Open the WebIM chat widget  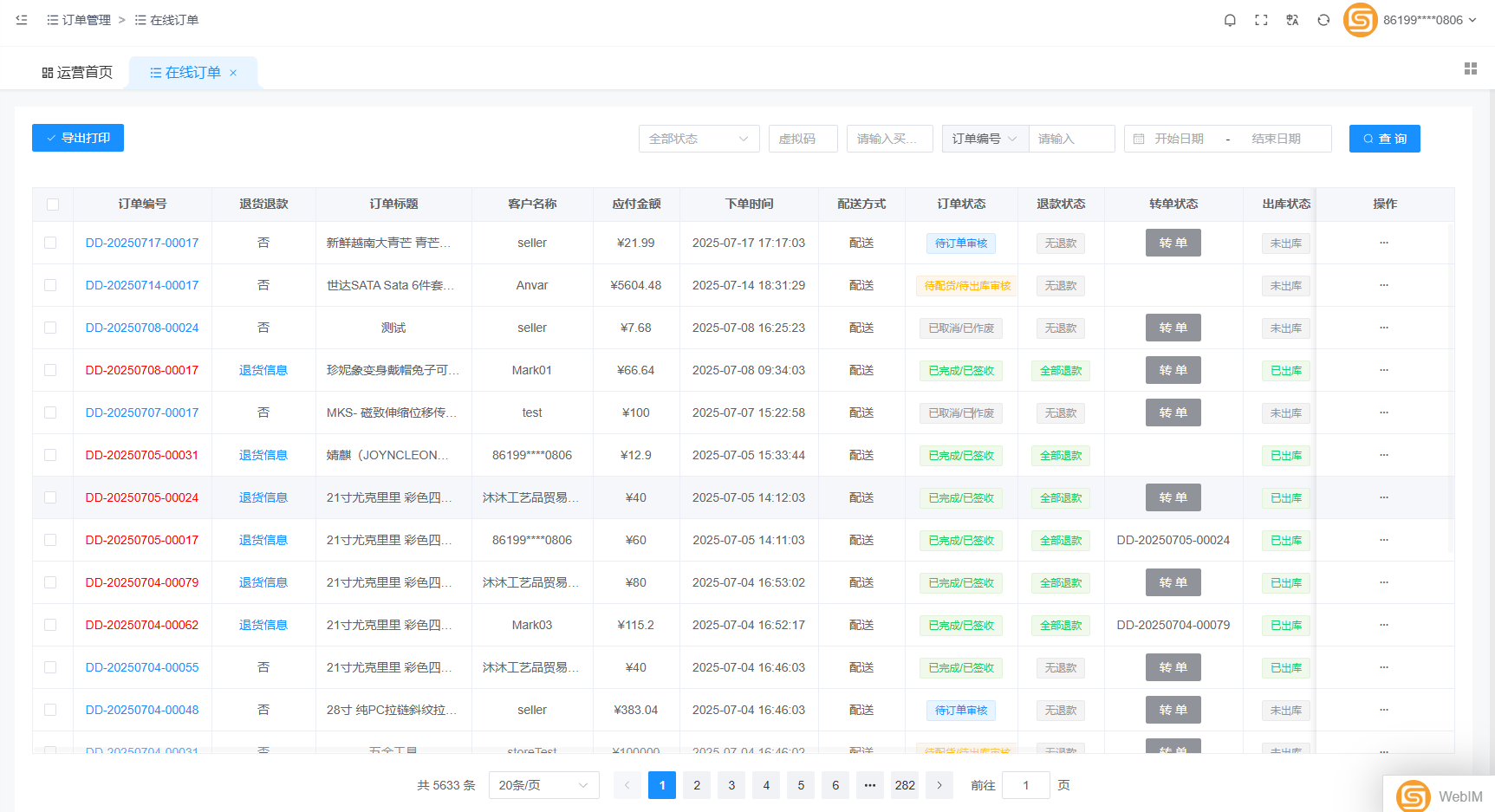click(x=1439, y=796)
